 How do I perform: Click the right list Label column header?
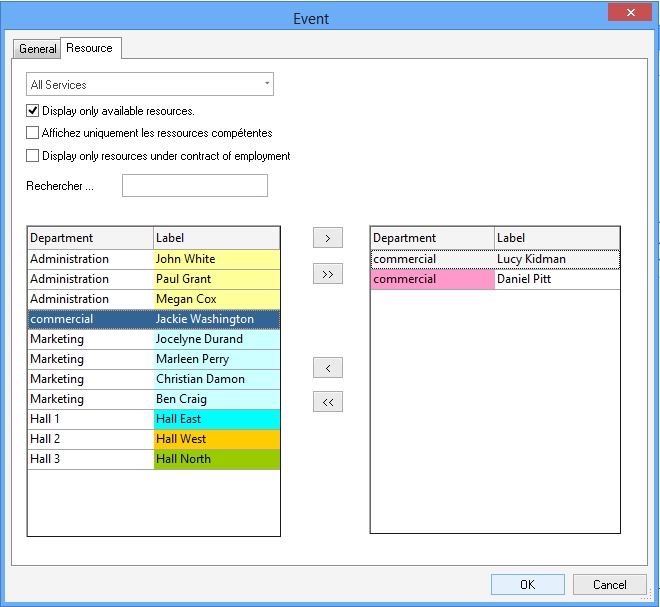(x=555, y=238)
